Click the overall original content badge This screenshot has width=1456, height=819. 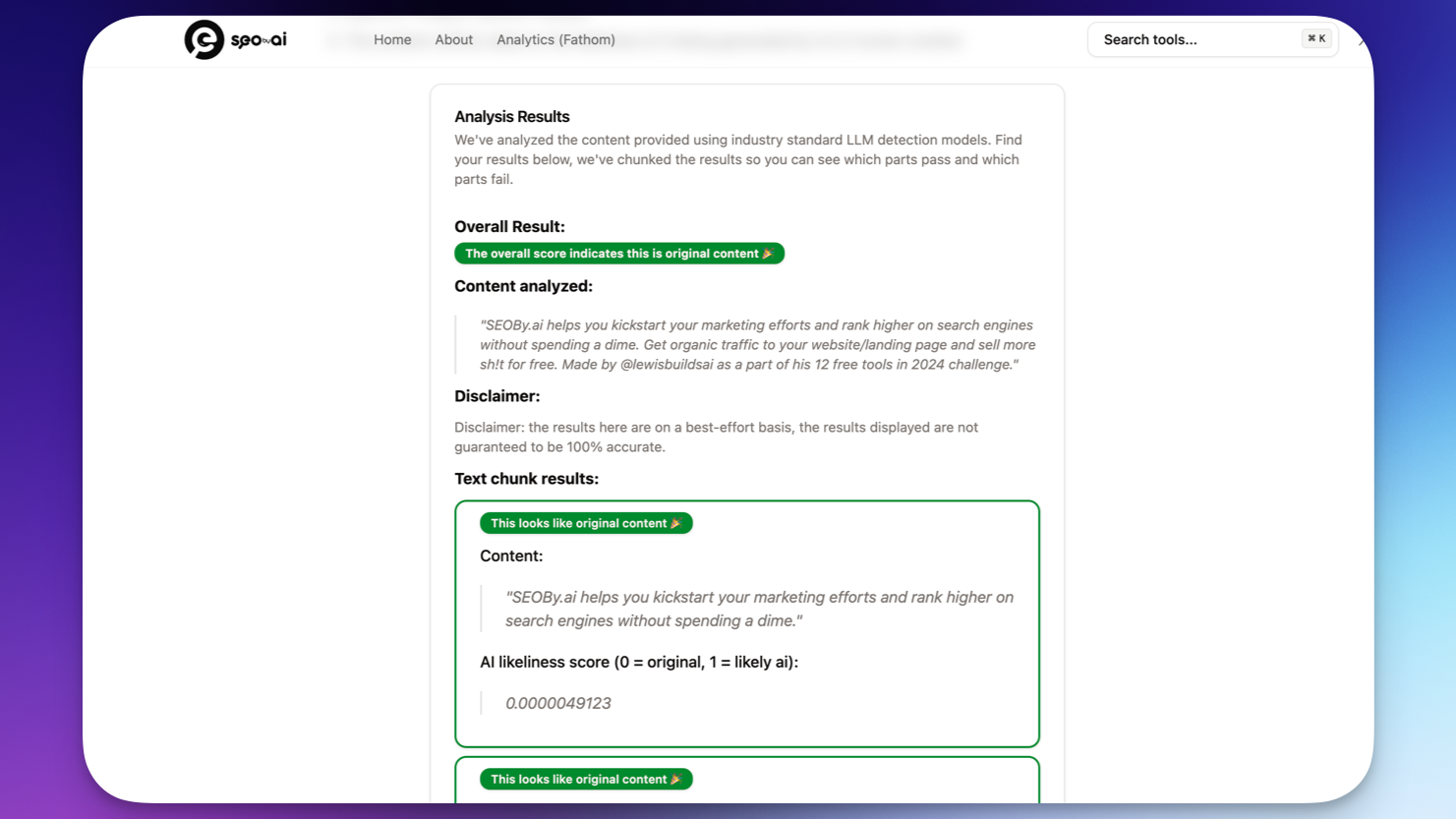click(x=619, y=254)
